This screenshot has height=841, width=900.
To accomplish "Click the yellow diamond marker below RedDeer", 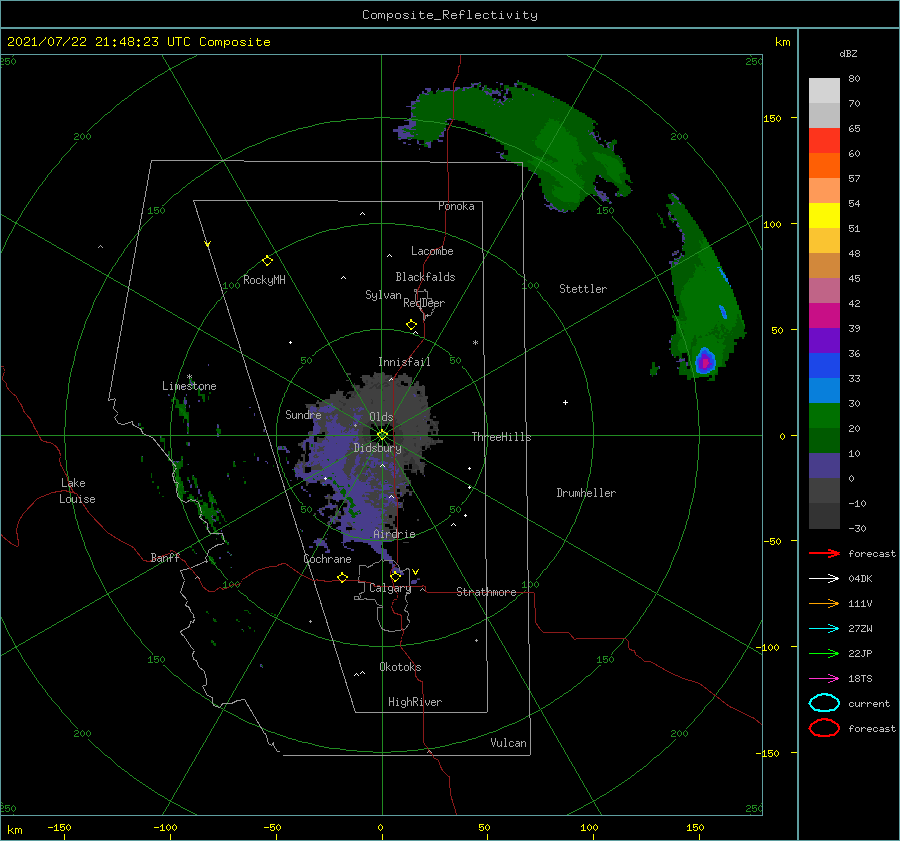I will point(412,325).
